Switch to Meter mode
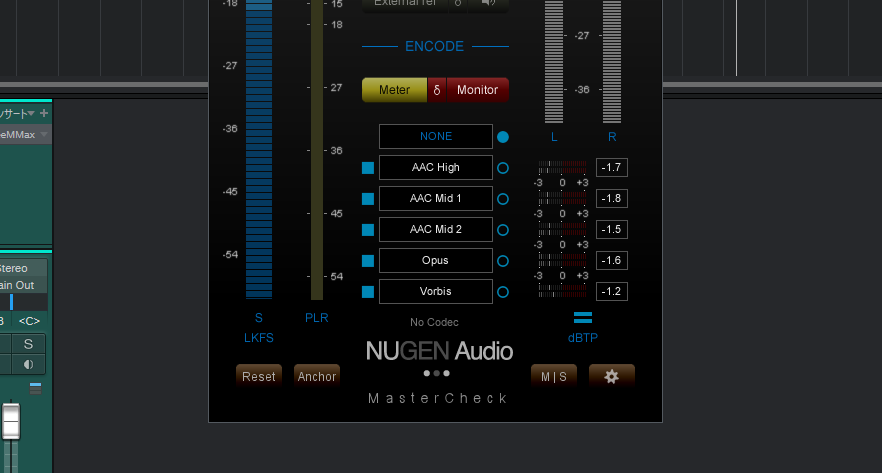 pyautogui.click(x=394, y=90)
